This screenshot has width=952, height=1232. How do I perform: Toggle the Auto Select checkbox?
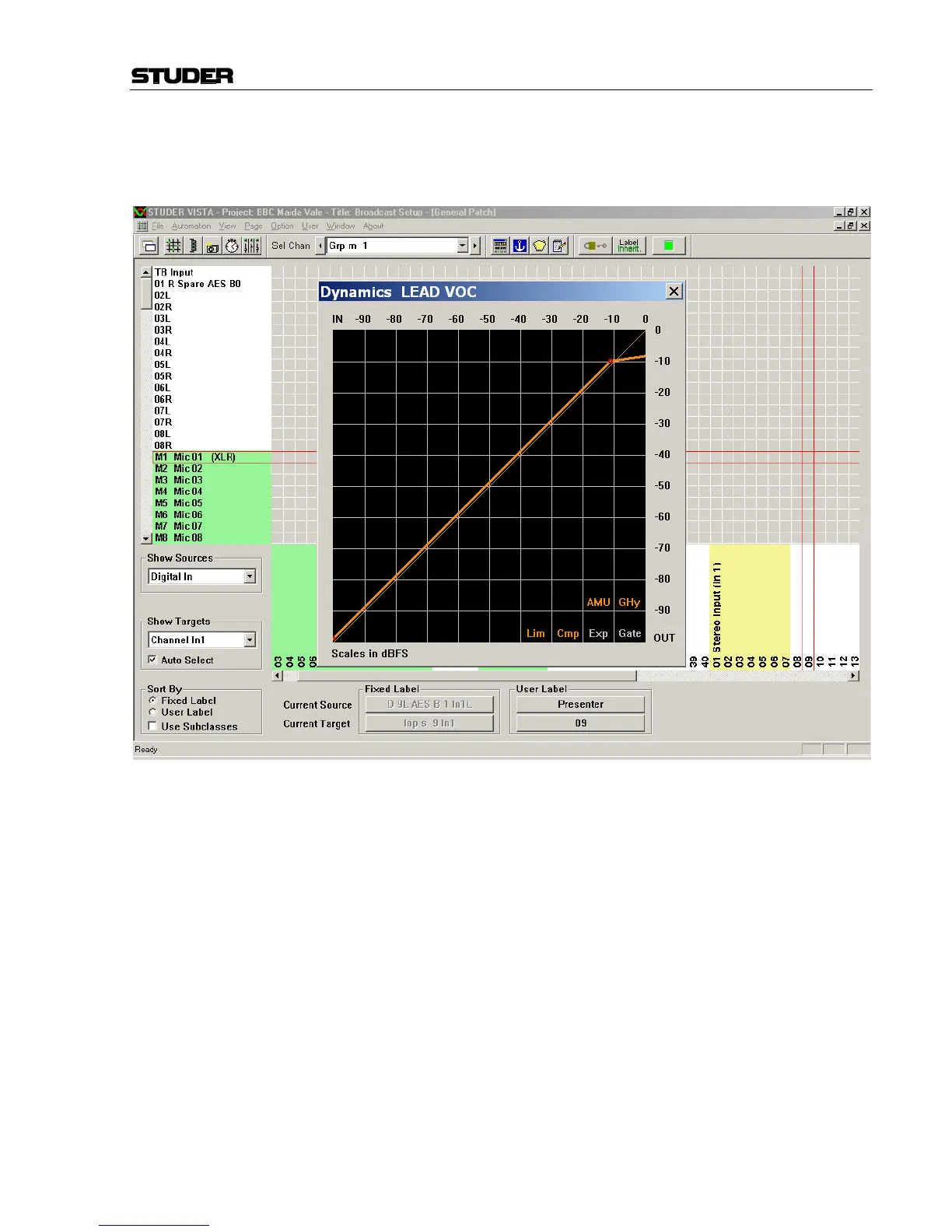coord(152,660)
